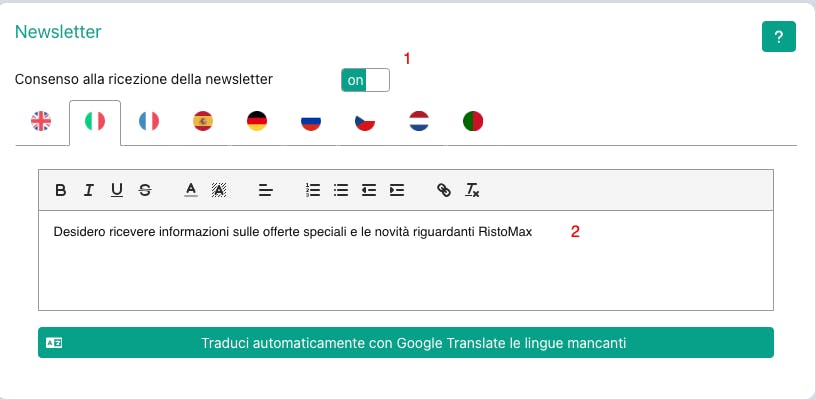816x400 pixels.
Task: Switch to the Spanish flag tab
Action: click(x=203, y=121)
